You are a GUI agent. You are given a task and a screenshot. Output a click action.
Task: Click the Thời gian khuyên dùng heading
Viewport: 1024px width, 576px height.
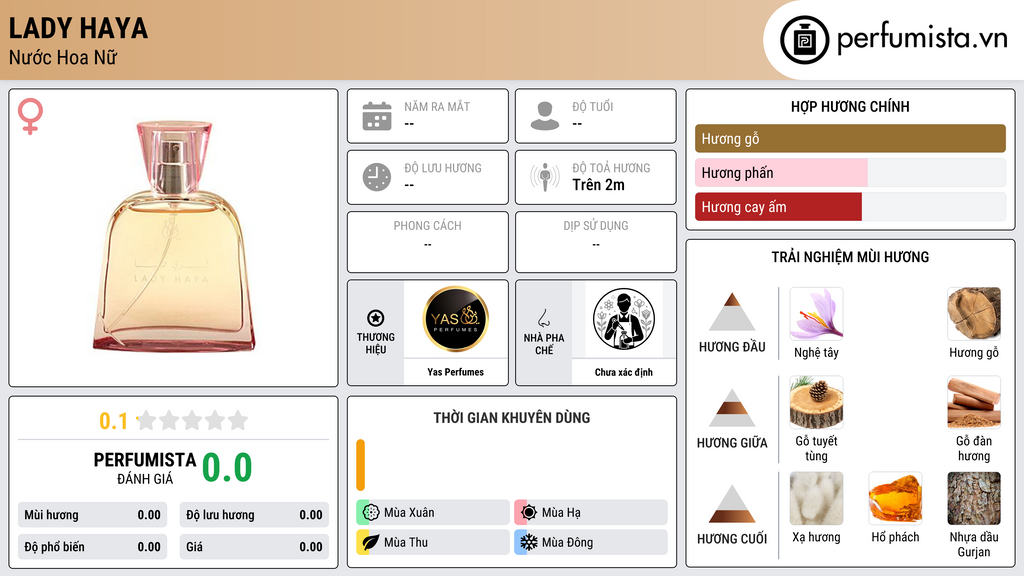[x=512, y=417]
